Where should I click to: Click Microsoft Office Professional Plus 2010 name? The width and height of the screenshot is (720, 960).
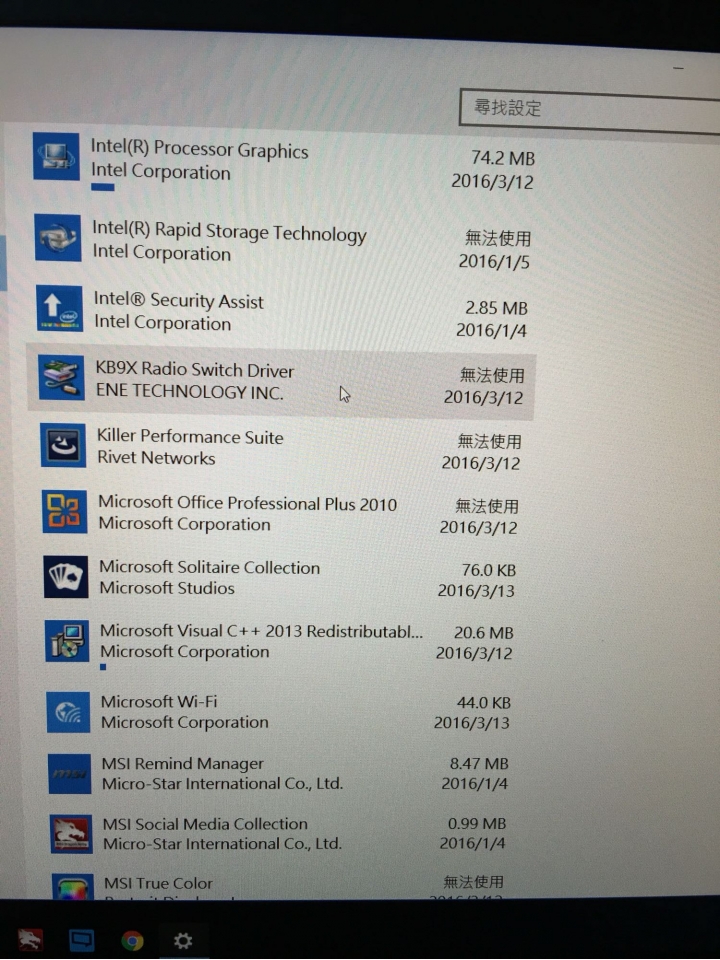click(x=248, y=503)
